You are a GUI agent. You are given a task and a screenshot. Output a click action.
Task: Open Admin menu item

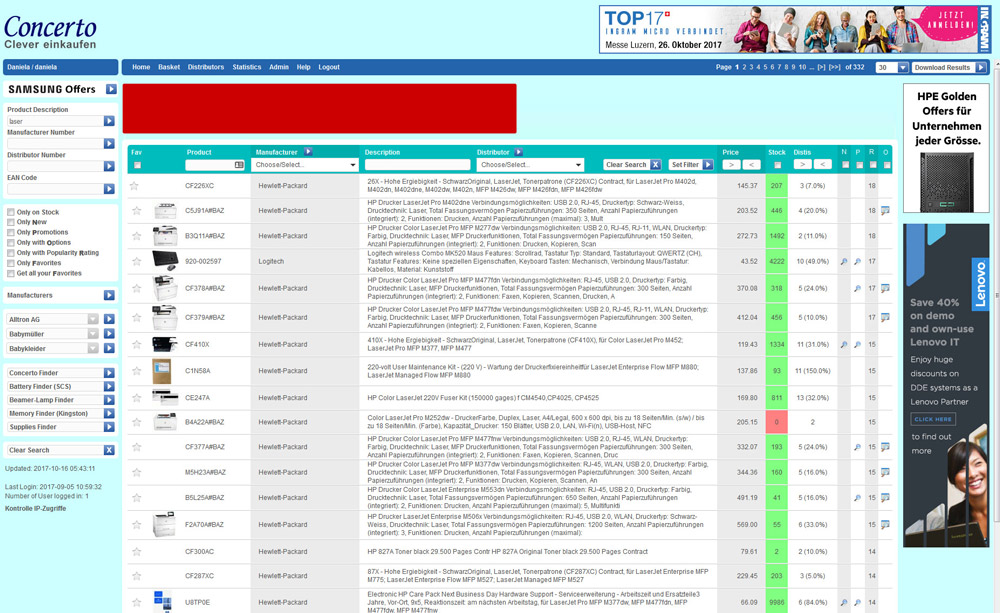click(279, 67)
